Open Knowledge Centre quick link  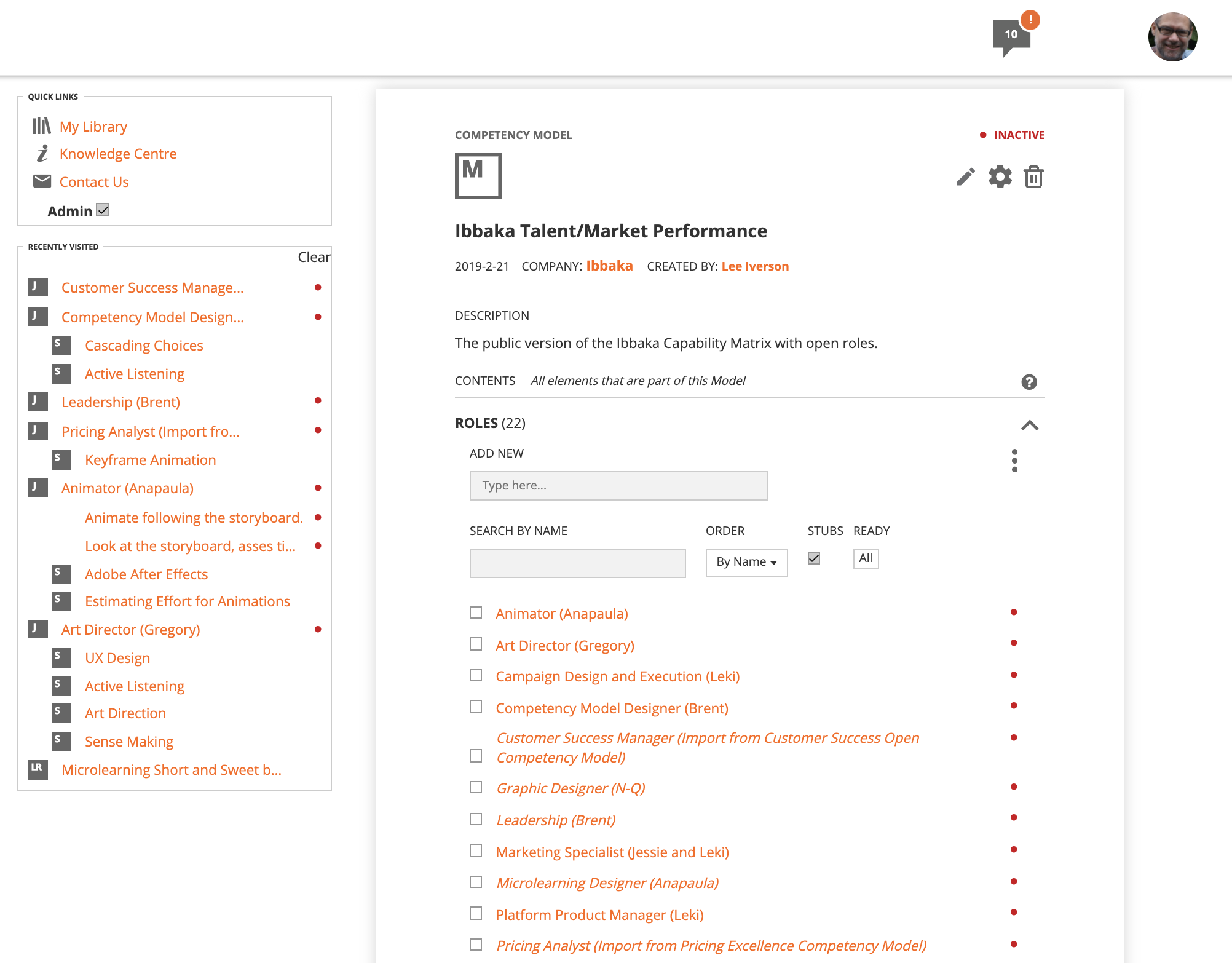coord(118,154)
